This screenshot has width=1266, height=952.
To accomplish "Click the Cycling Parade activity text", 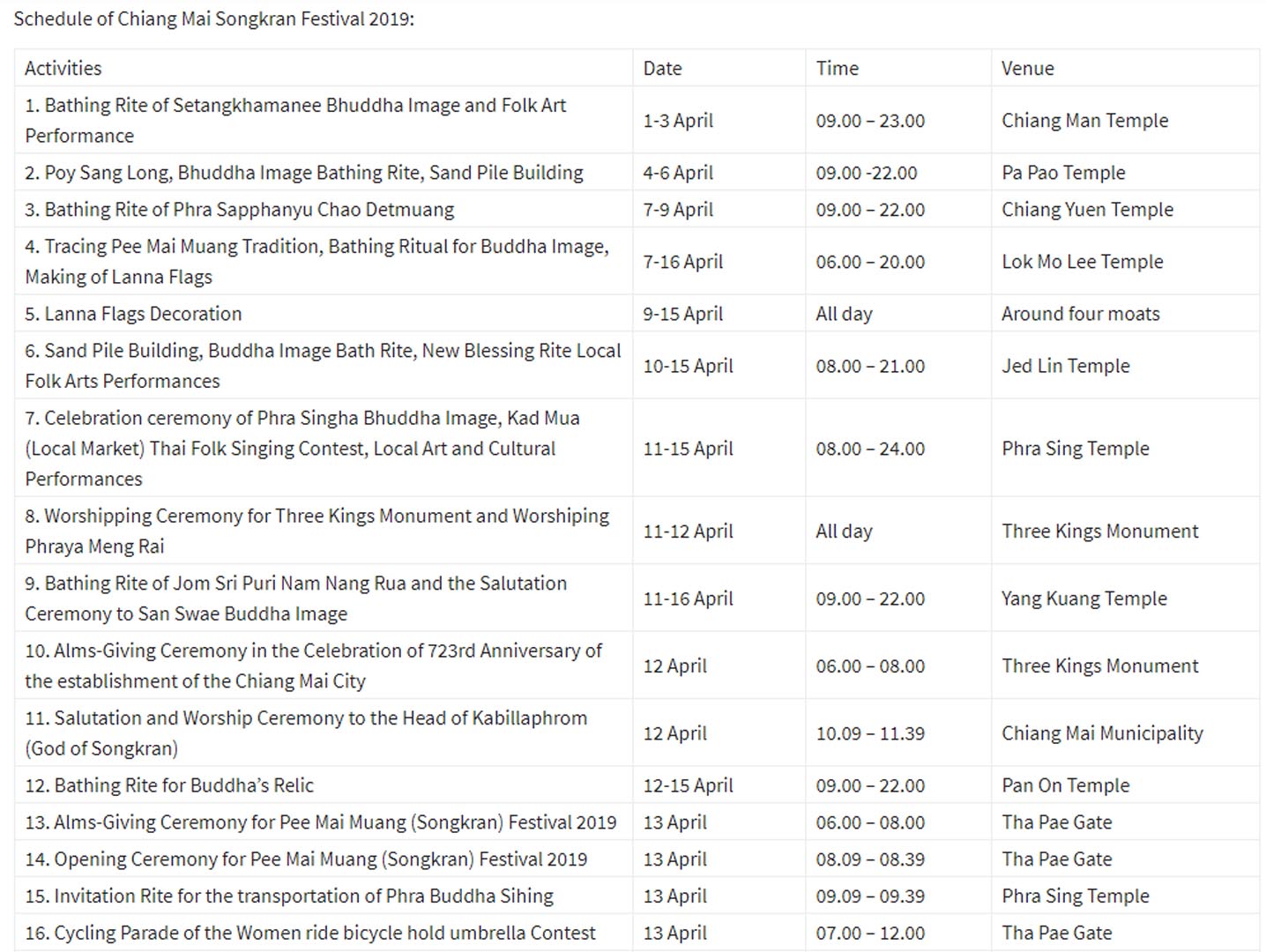I will coord(310,933).
